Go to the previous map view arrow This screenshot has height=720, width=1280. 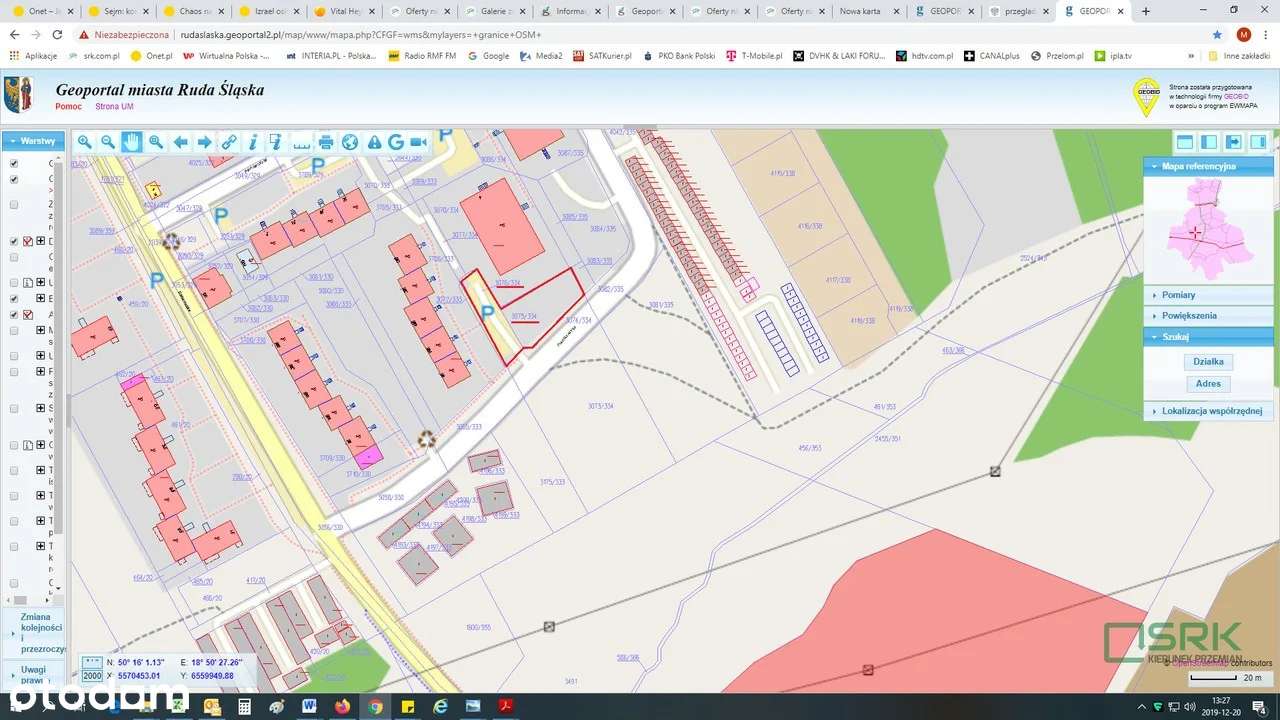coord(181,142)
